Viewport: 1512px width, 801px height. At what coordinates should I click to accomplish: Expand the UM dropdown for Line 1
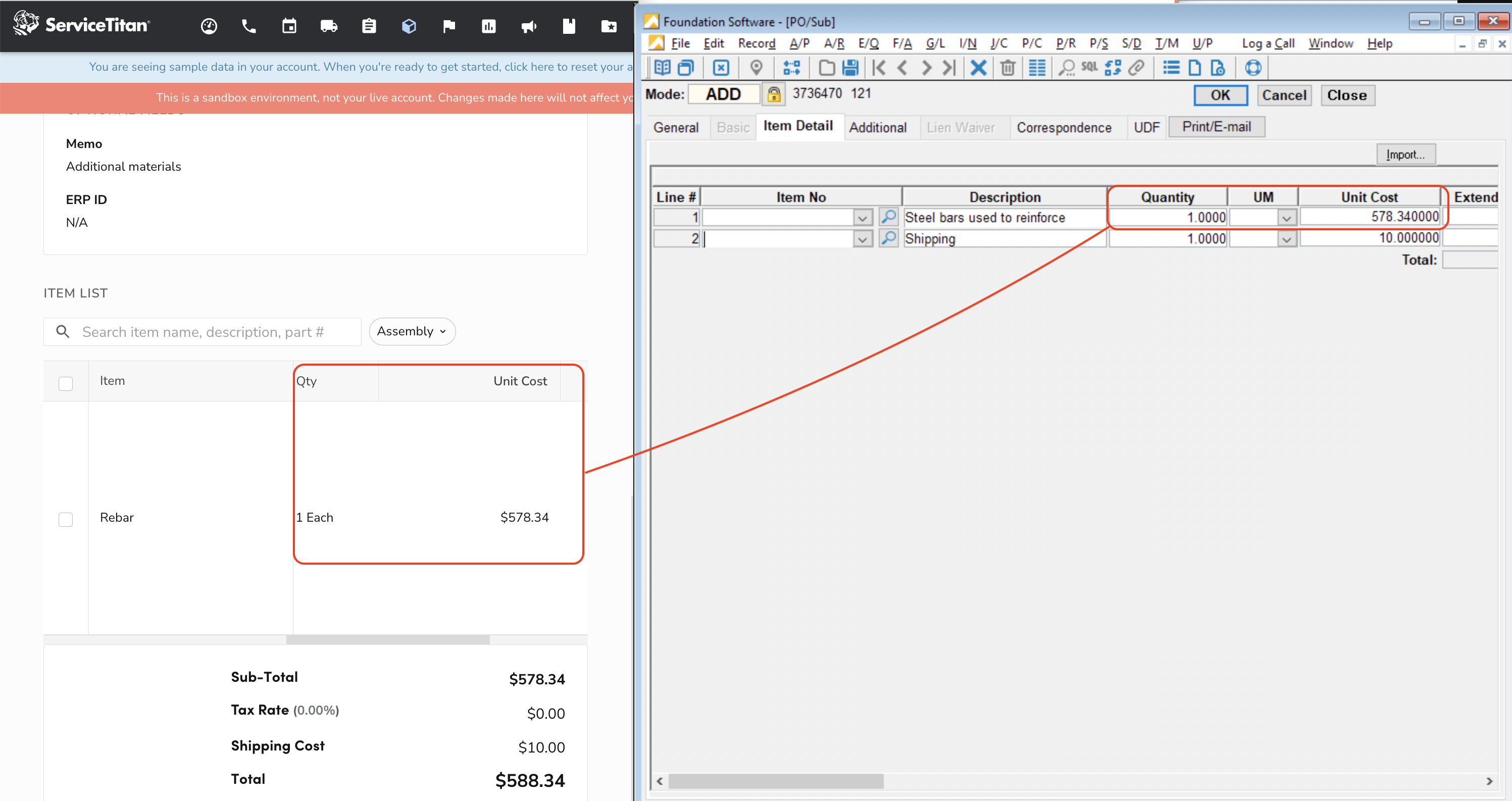pos(1288,217)
